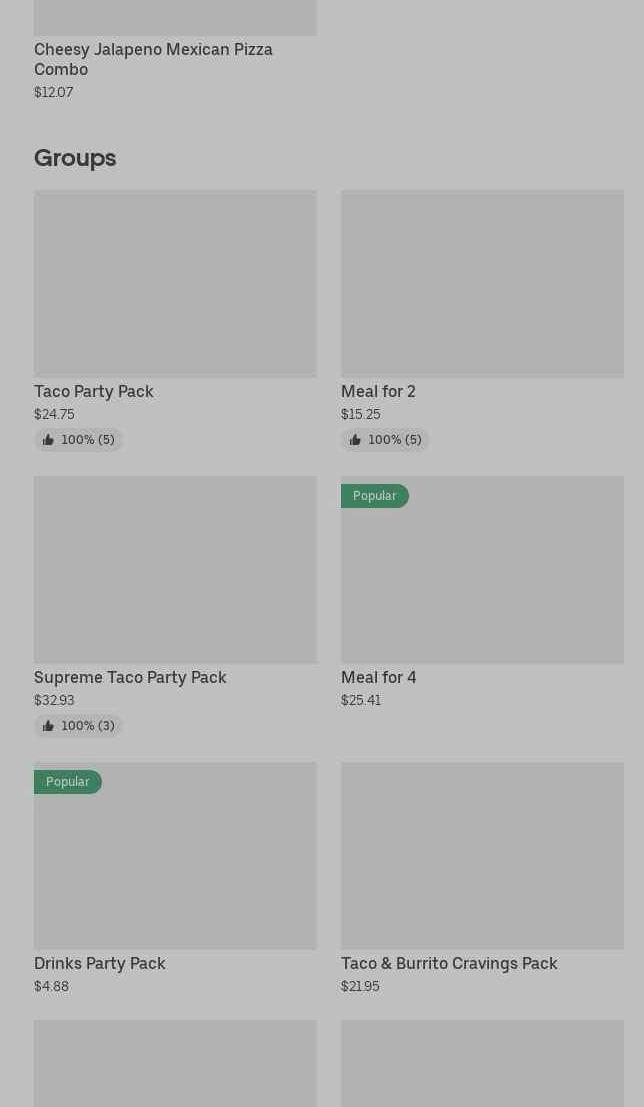Select the Meal for 2 title
The height and width of the screenshot is (1107, 644).
pyautogui.click(x=378, y=391)
